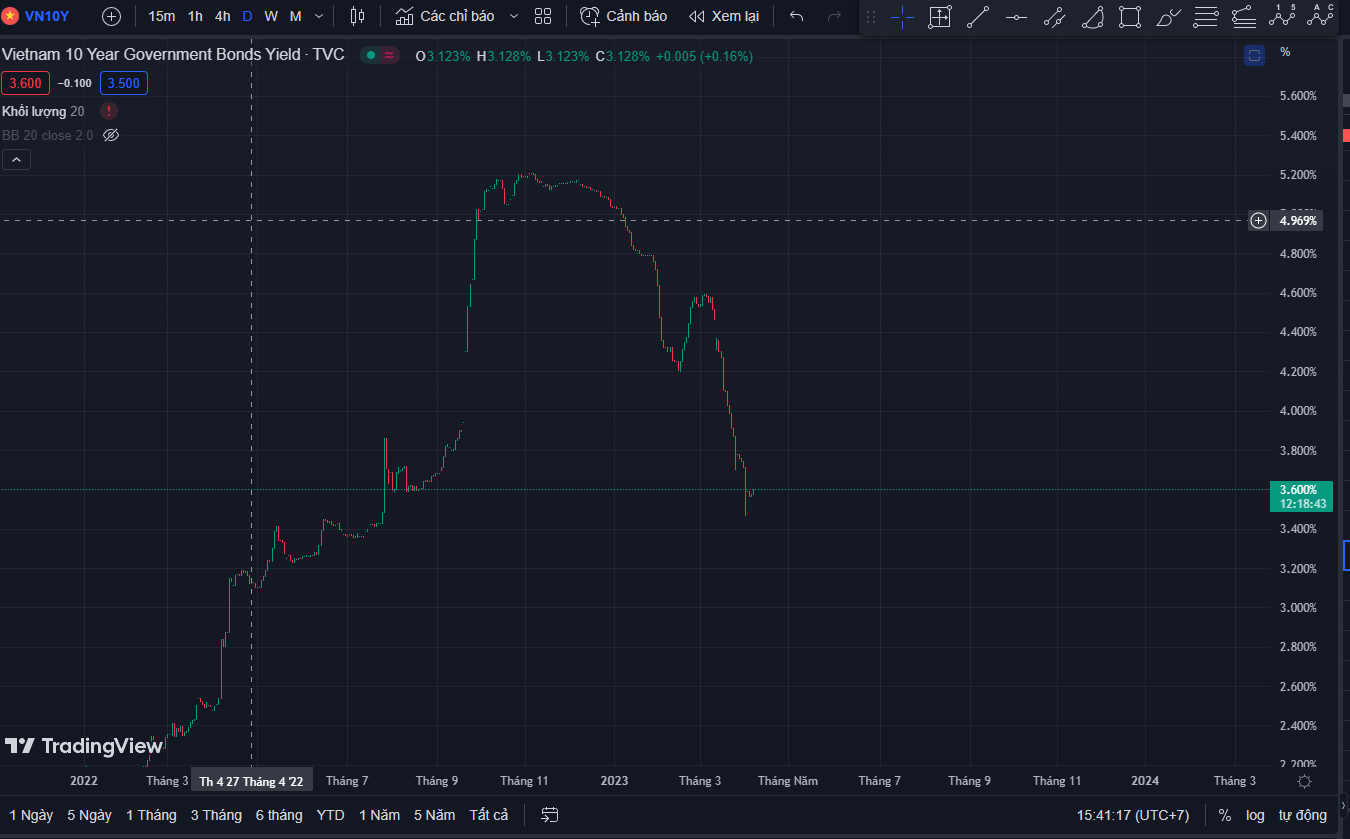This screenshot has height=839, width=1350.
Task: Open candlestick chart style selector
Action: 357,16
